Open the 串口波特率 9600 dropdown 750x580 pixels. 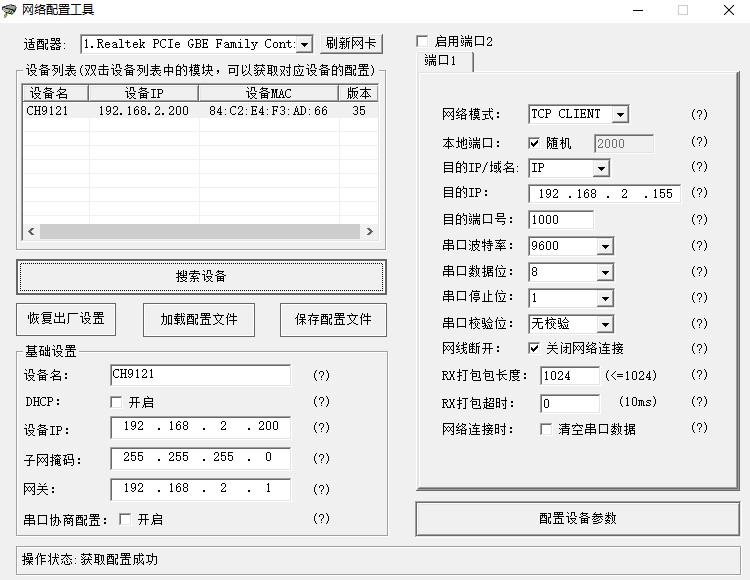coord(605,246)
